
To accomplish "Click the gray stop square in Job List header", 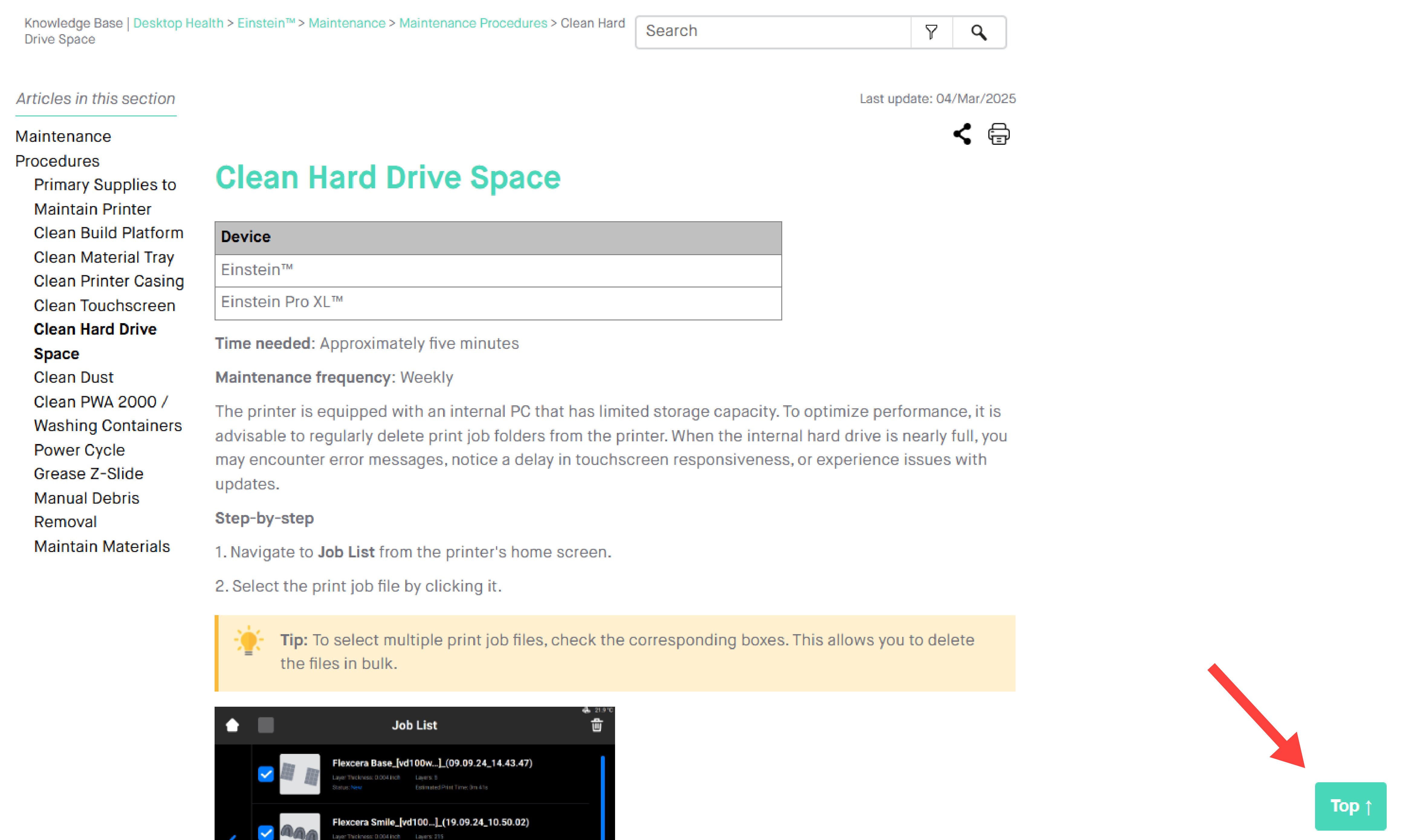I will point(265,725).
